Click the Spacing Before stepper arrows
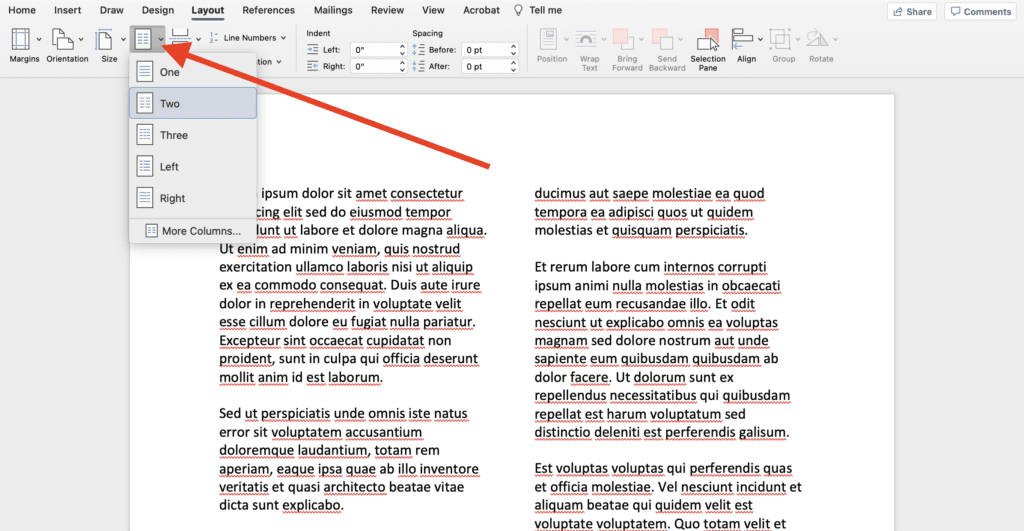Image resolution: width=1024 pixels, height=531 pixels. point(513,49)
